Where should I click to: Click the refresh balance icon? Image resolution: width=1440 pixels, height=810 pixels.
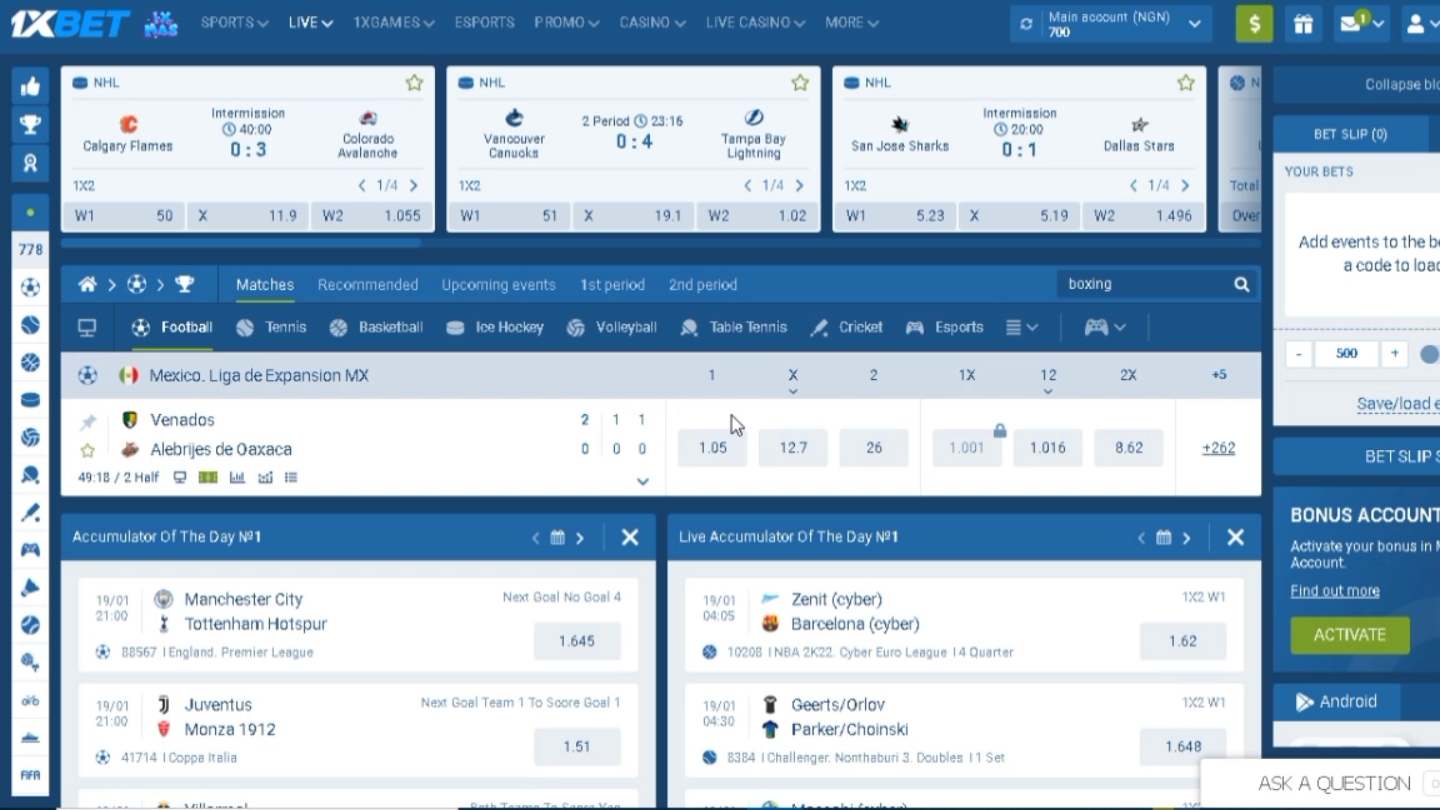point(1026,23)
